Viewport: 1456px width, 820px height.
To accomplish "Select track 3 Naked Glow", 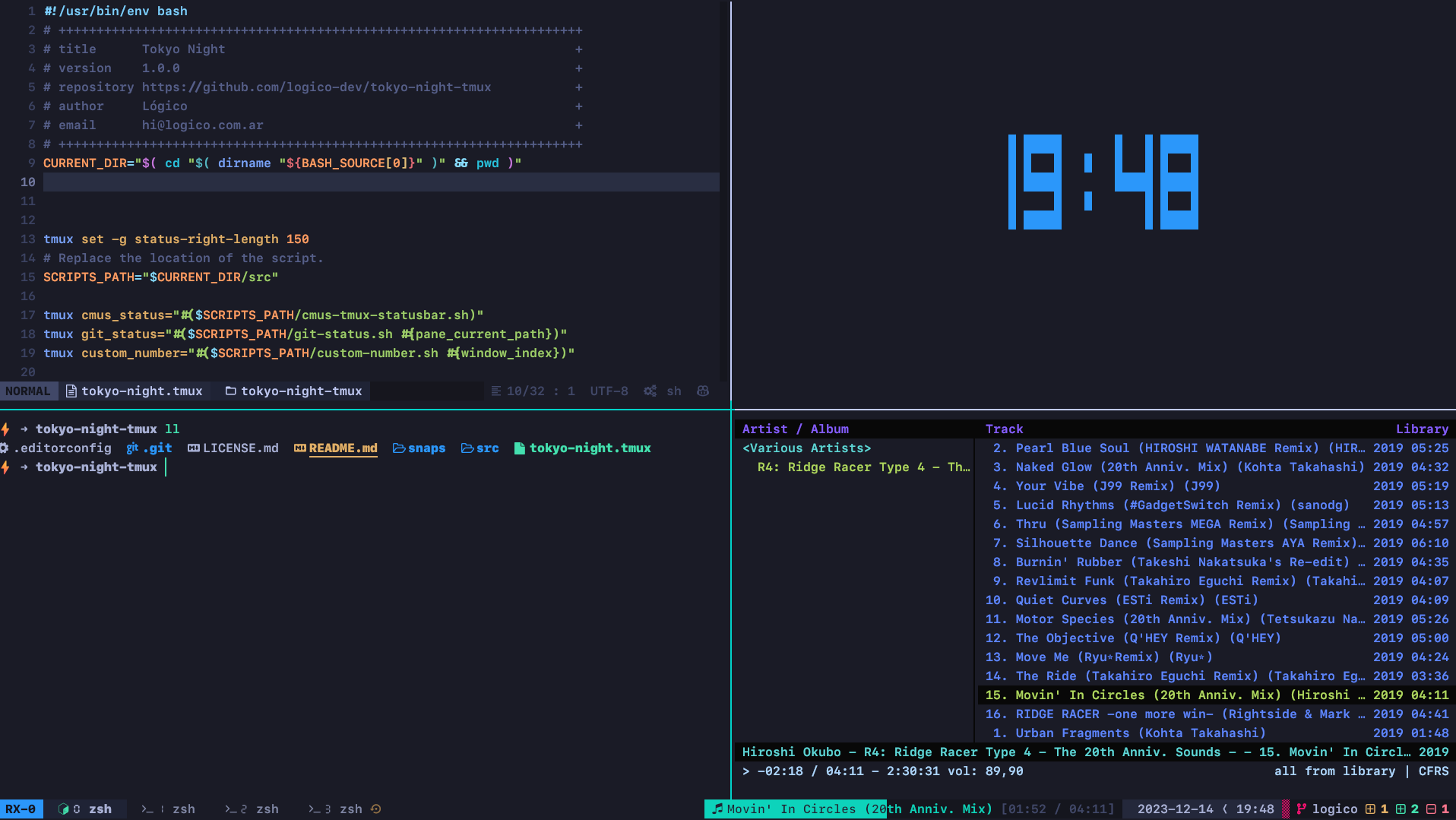I will [x=1215, y=467].
